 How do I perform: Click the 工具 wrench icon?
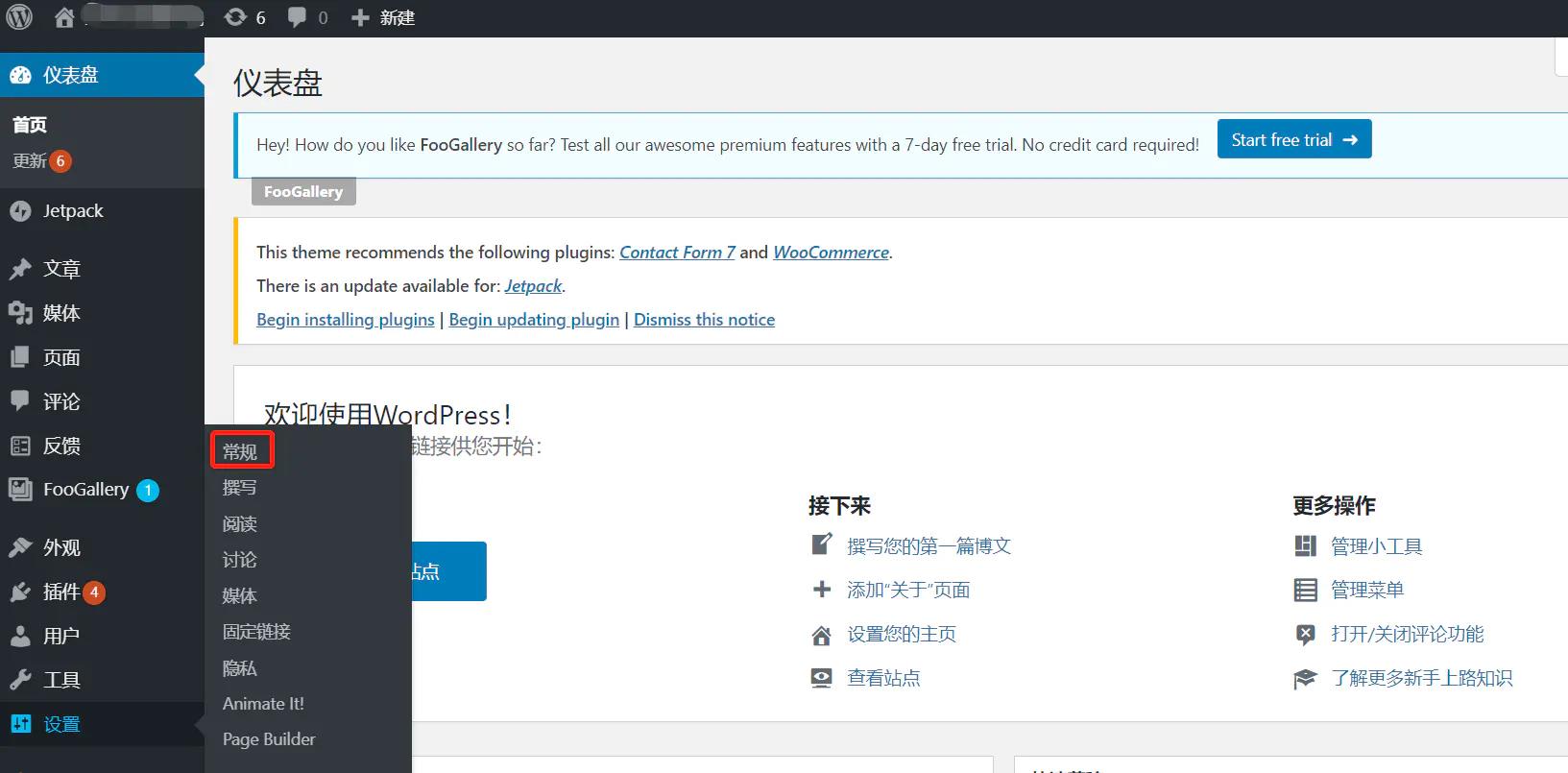(20, 680)
